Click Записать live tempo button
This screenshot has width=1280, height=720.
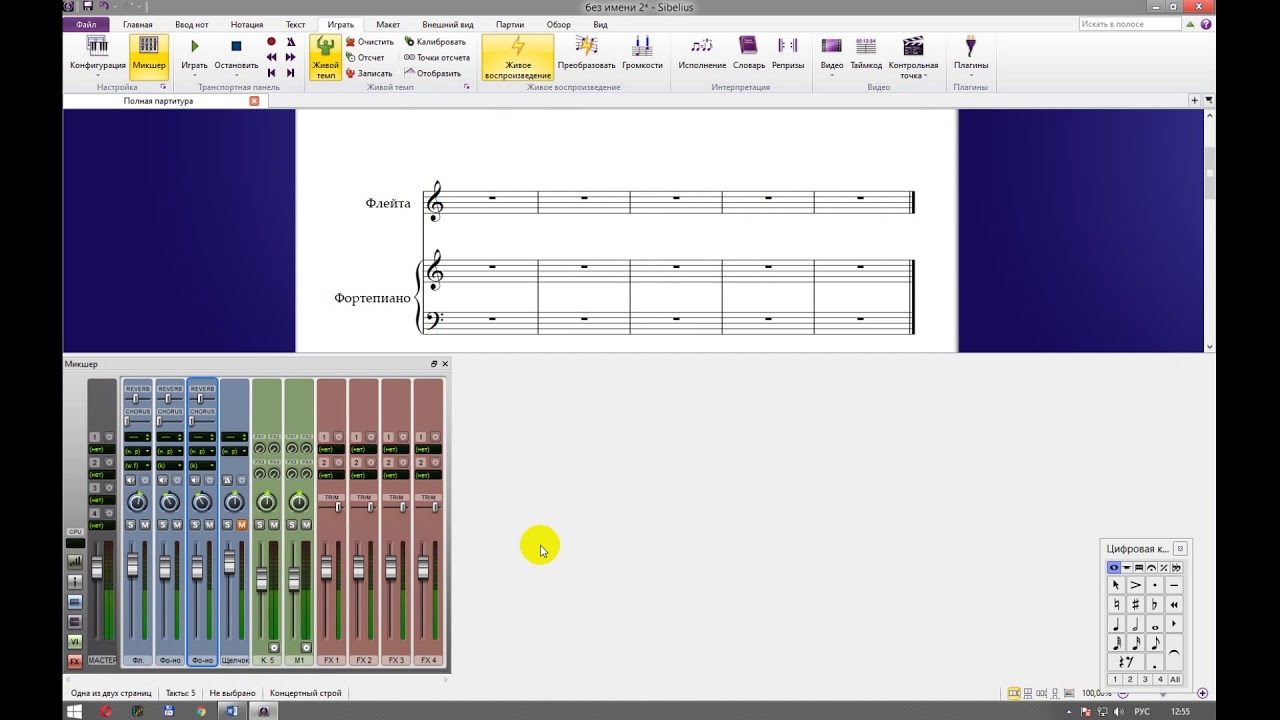click(369, 73)
